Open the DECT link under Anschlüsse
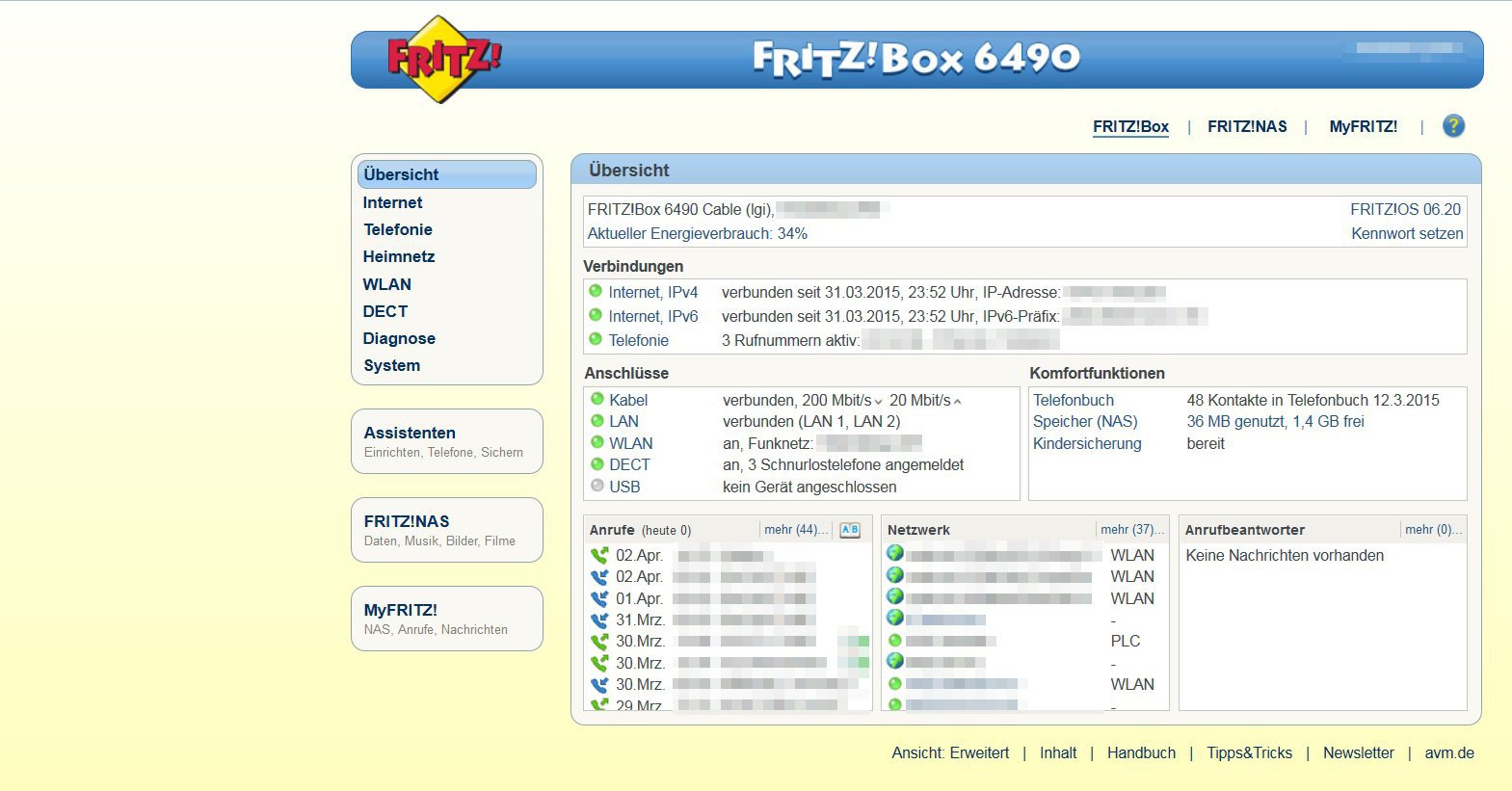 click(629, 464)
